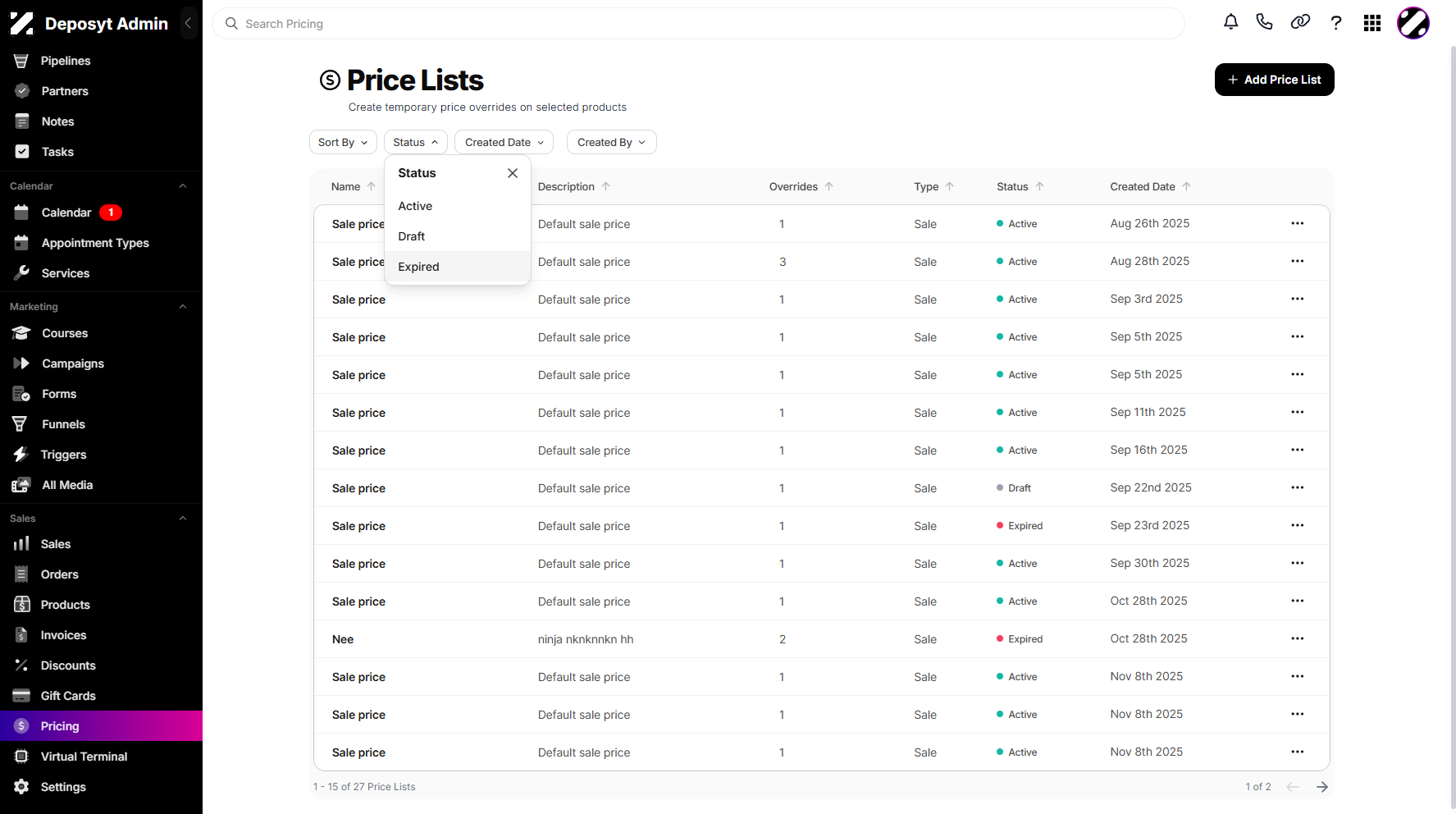Select Active in the Status filter
1456x814 pixels.
tap(458, 206)
